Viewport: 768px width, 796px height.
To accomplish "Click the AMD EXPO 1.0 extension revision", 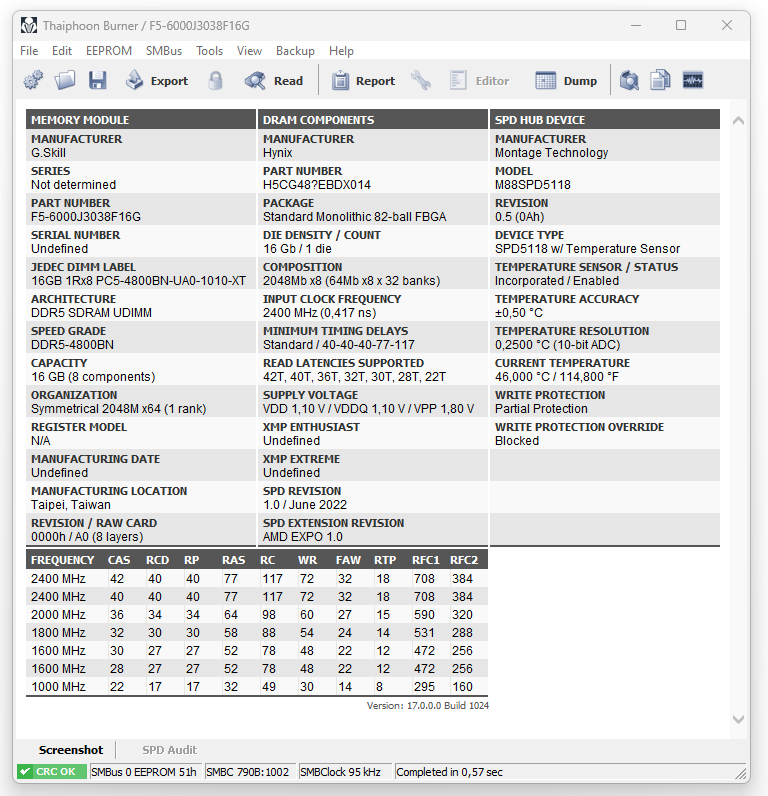I will (303, 537).
